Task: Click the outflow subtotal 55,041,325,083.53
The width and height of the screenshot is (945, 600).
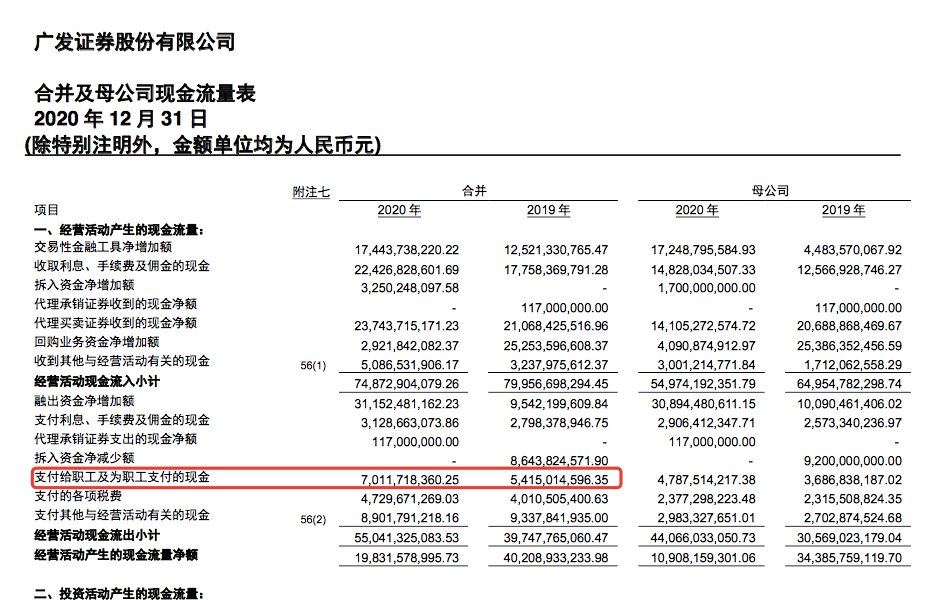Action: tap(407, 538)
